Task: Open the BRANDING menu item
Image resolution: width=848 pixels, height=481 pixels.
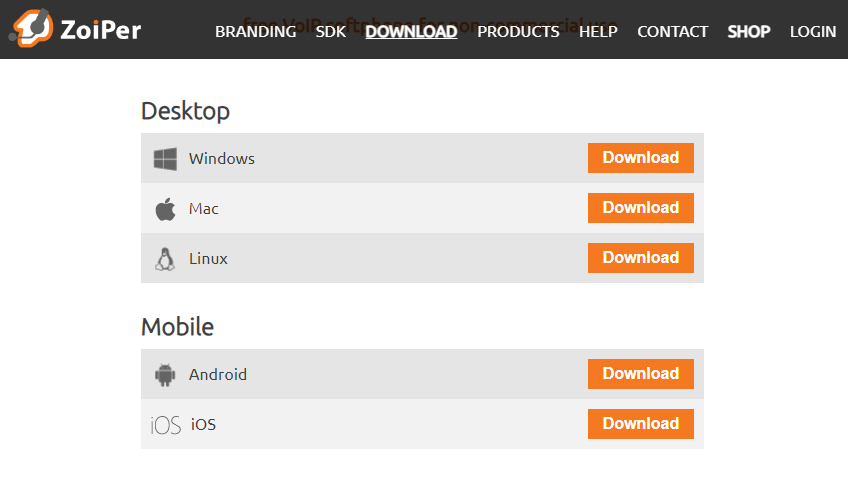Action: click(255, 31)
